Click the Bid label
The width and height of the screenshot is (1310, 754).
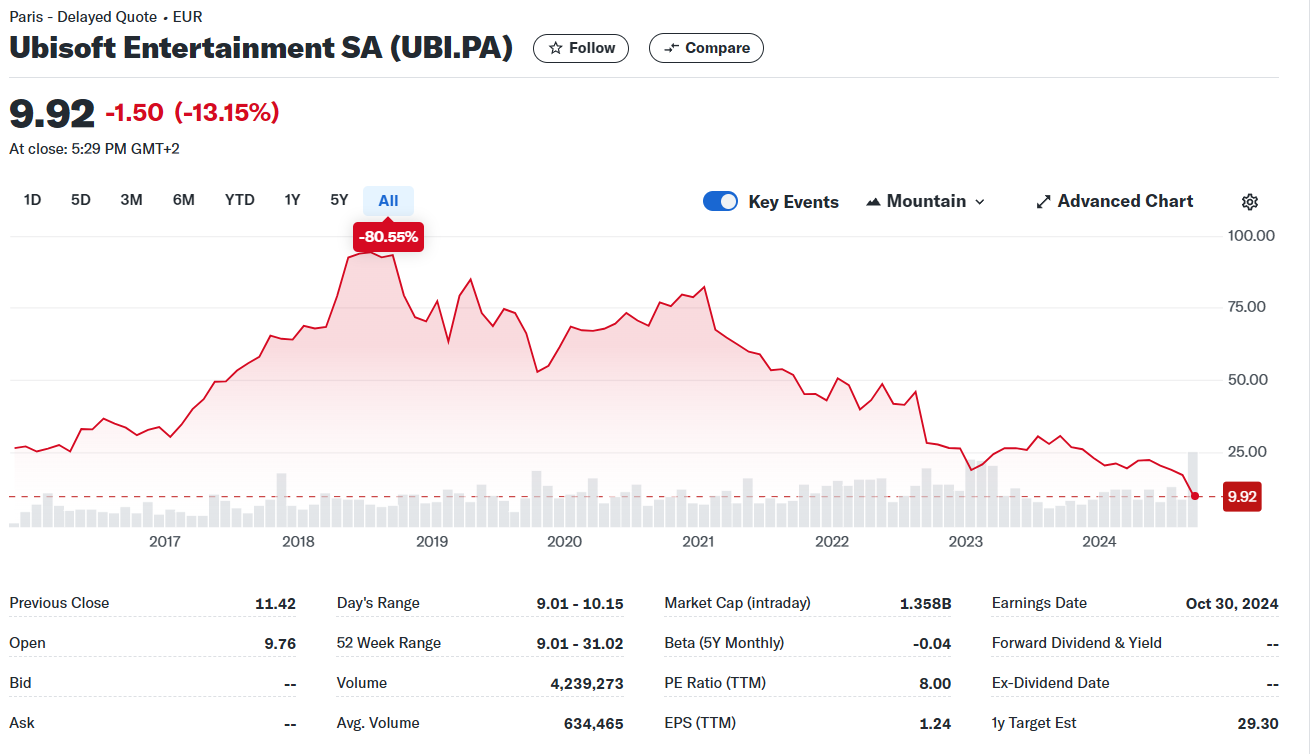point(20,683)
